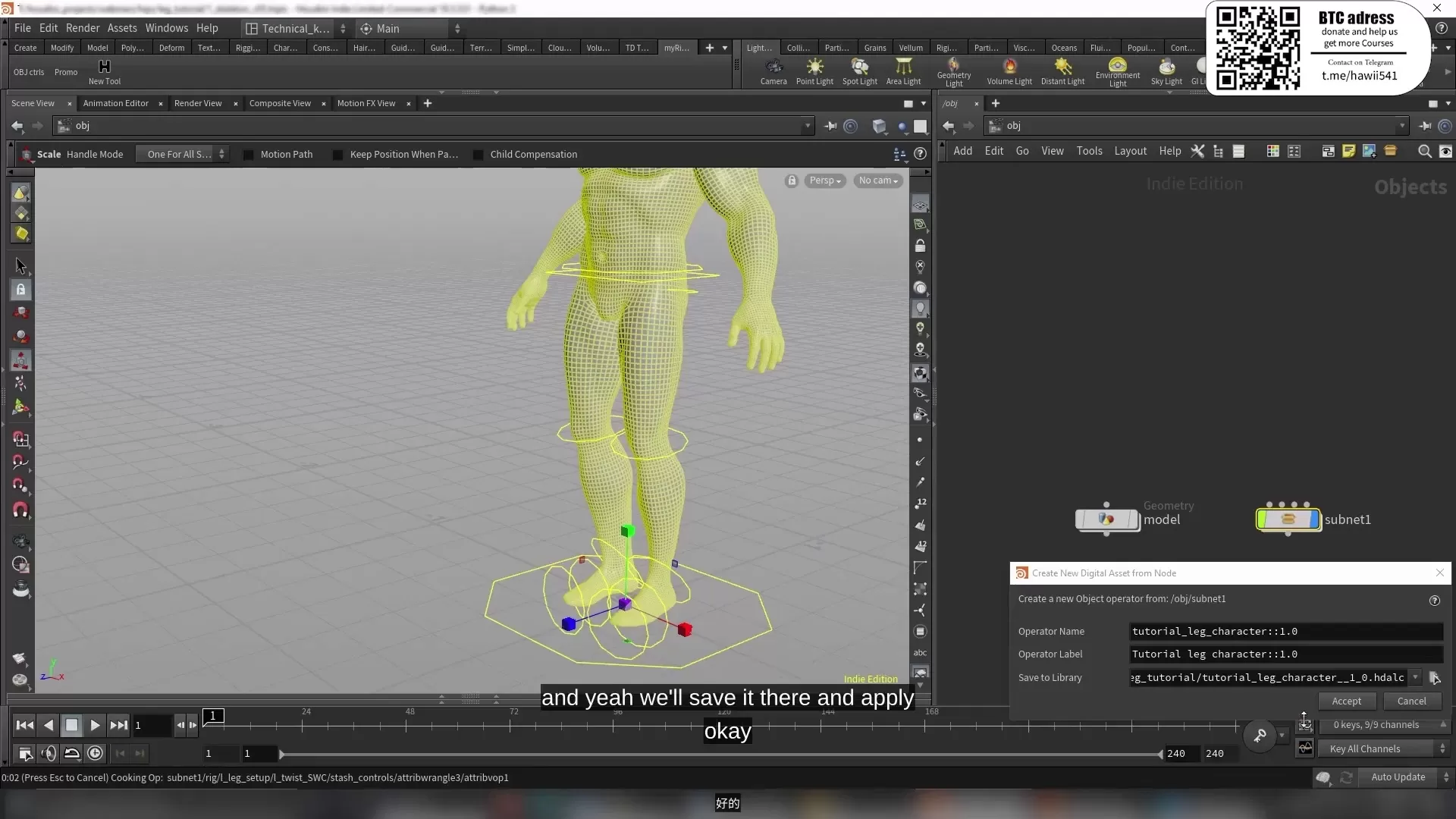Open viewport help question mark icon
Screen dimensions: 1456x819
[x=920, y=154]
